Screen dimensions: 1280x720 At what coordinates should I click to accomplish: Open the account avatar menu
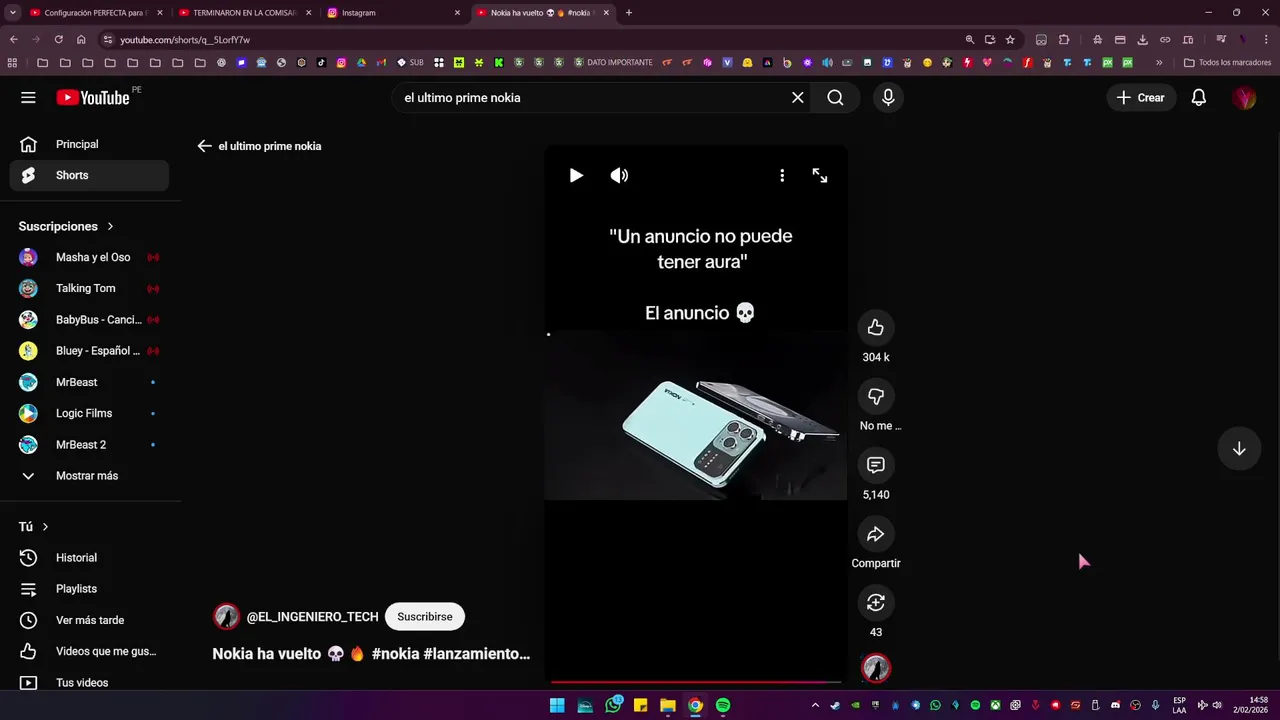[1244, 97]
